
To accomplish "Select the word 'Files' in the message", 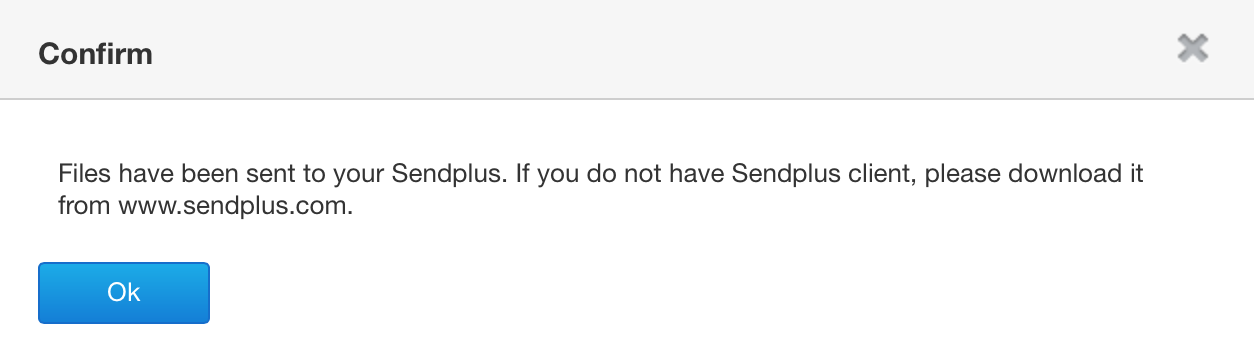I will tap(85, 173).
